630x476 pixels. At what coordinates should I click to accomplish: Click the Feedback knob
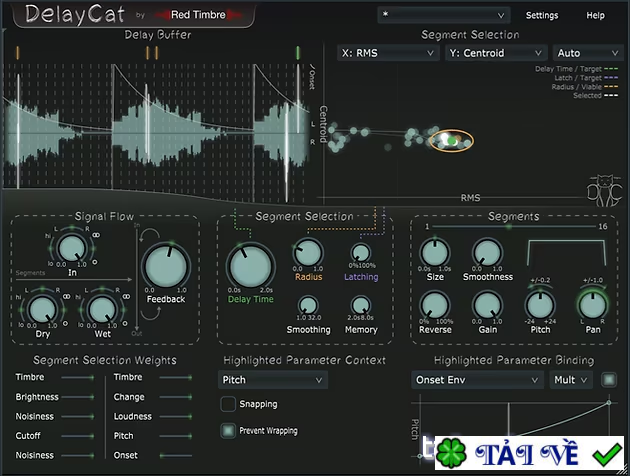pos(166,268)
